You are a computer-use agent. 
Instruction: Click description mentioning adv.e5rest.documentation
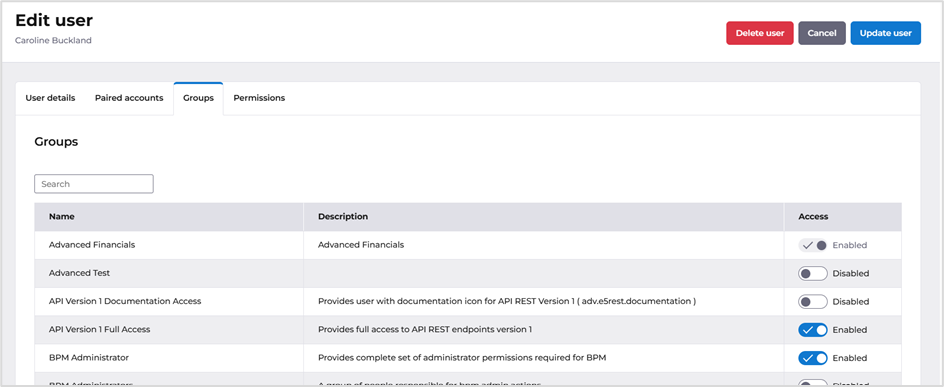coord(507,301)
